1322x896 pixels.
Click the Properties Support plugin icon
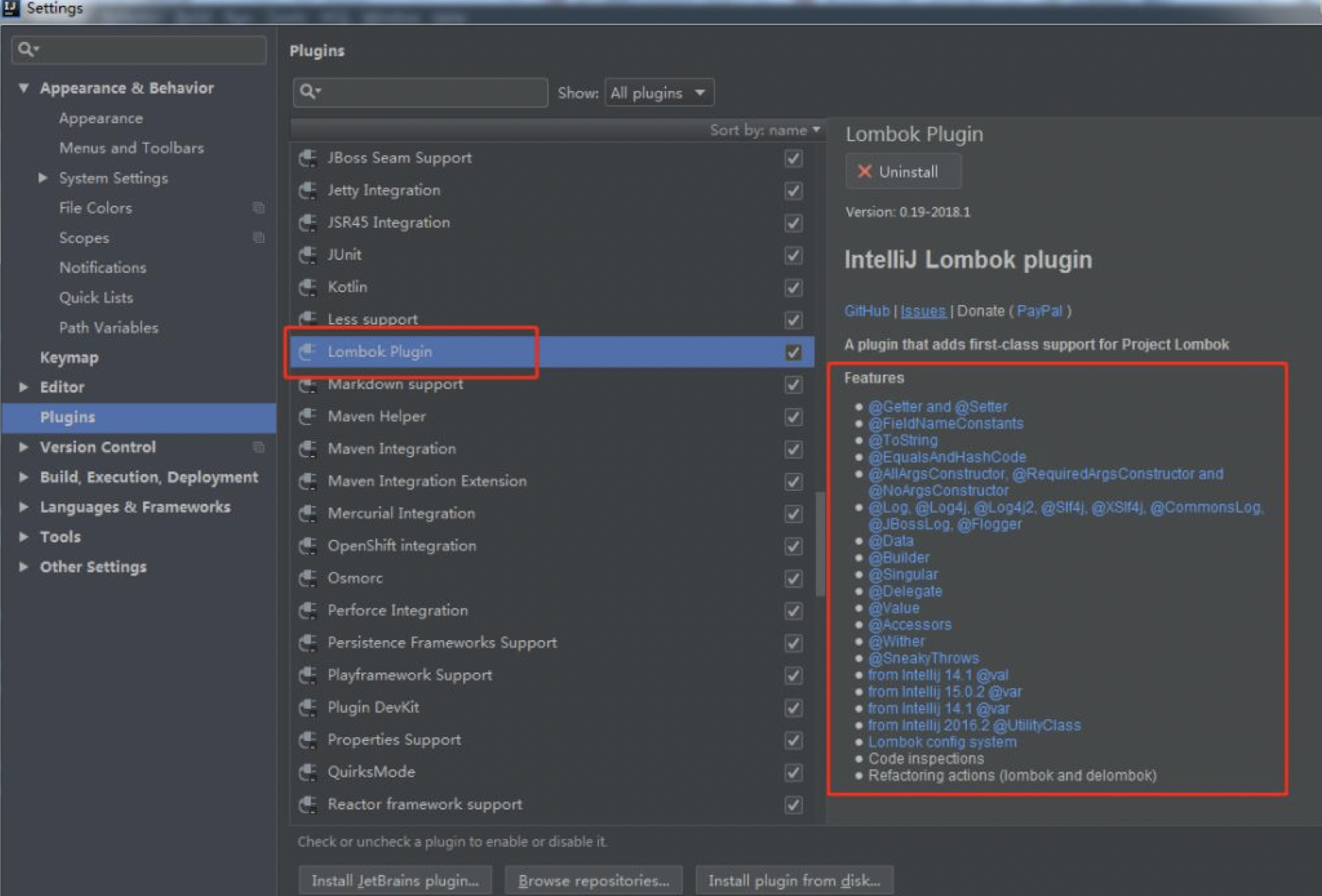click(307, 739)
